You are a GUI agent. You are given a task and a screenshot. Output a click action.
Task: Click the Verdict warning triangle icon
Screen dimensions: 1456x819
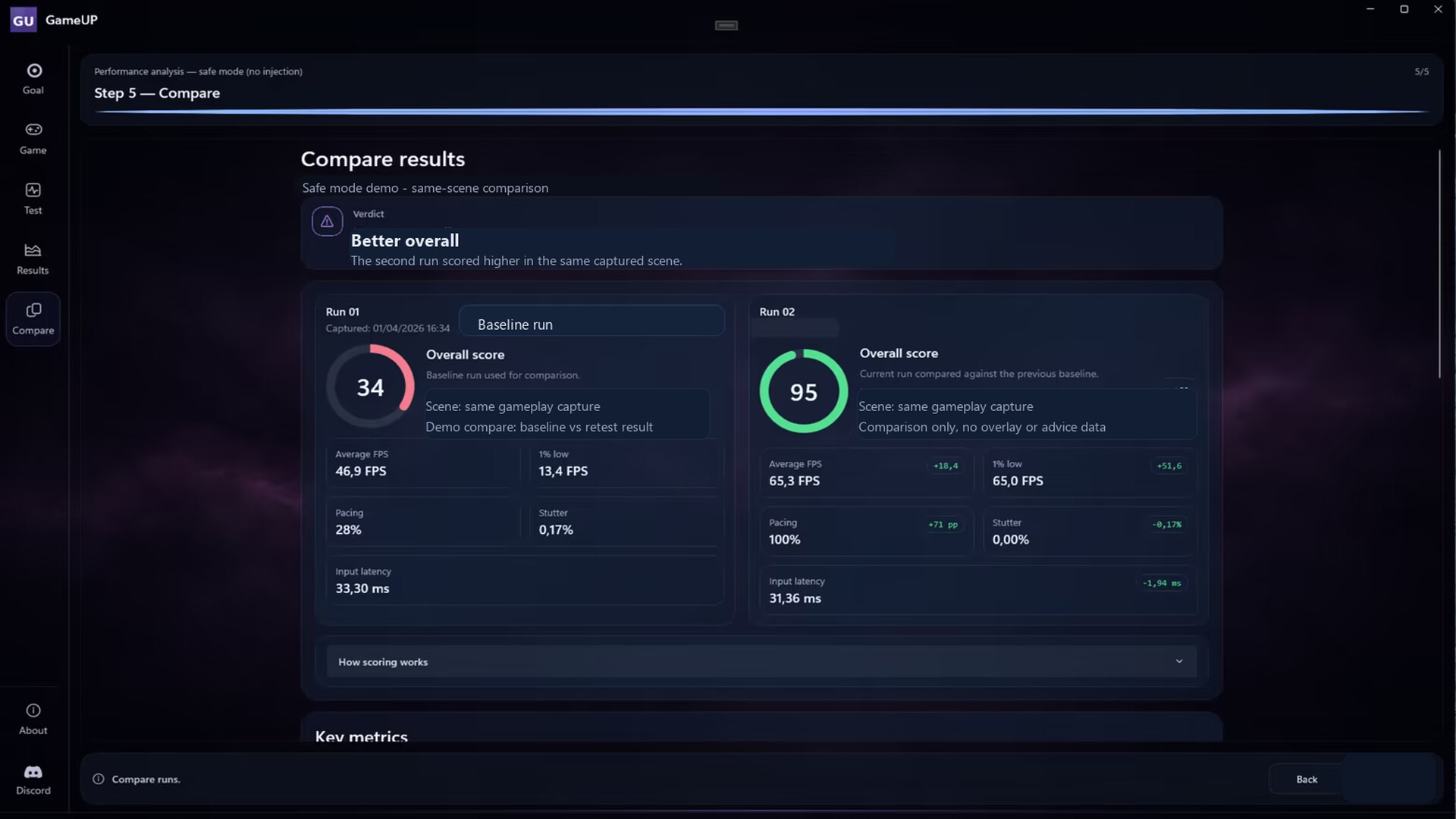(327, 221)
